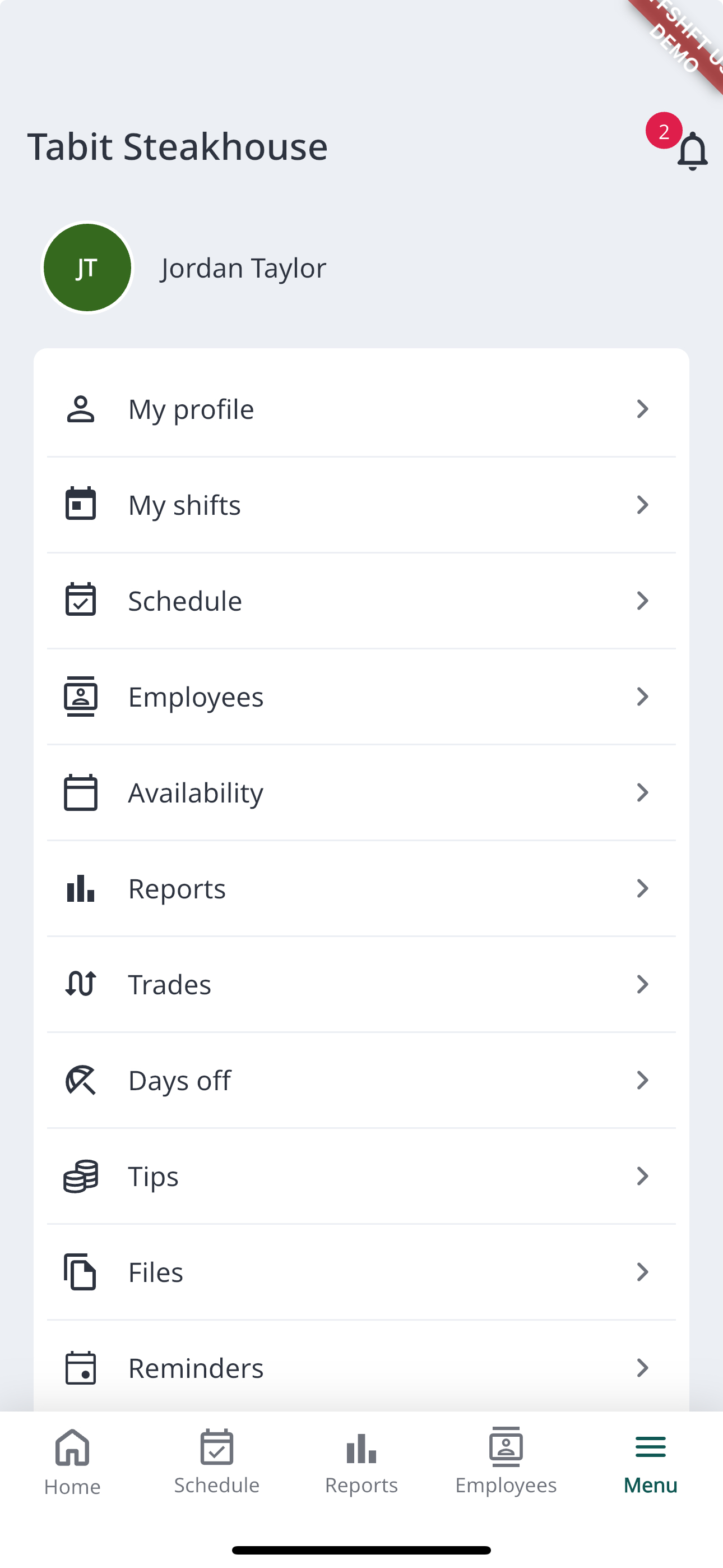Image resolution: width=723 pixels, height=1568 pixels.
Task: Tap the Jordan Taylor name
Action: coord(243,268)
